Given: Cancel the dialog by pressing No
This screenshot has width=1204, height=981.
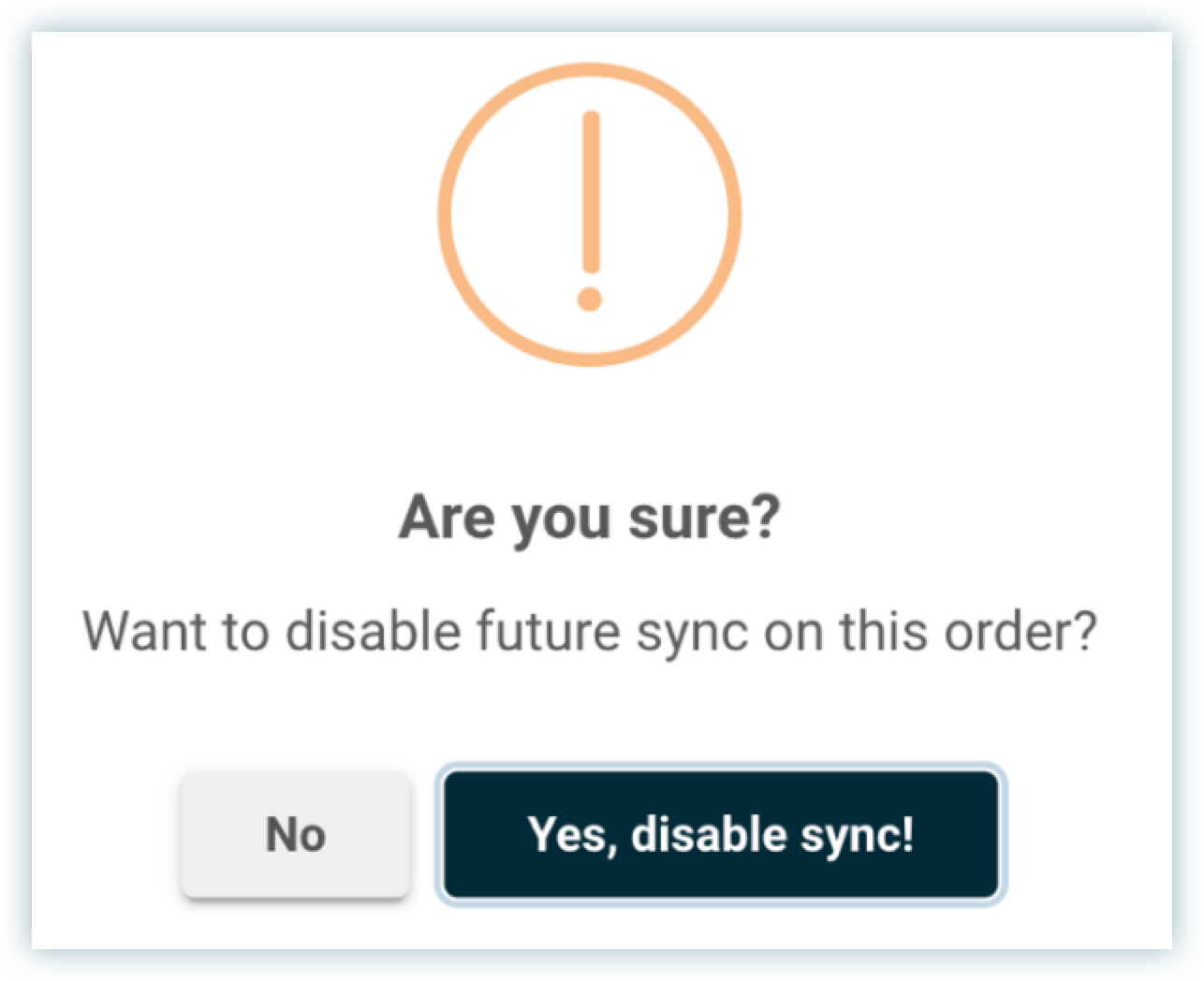Looking at the screenshot, I should [295, 834].
